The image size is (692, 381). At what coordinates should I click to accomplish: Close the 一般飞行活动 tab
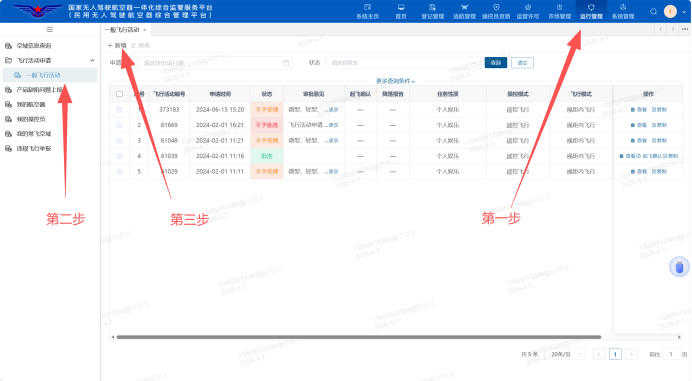pyautogui.click(x=145, y=30)
